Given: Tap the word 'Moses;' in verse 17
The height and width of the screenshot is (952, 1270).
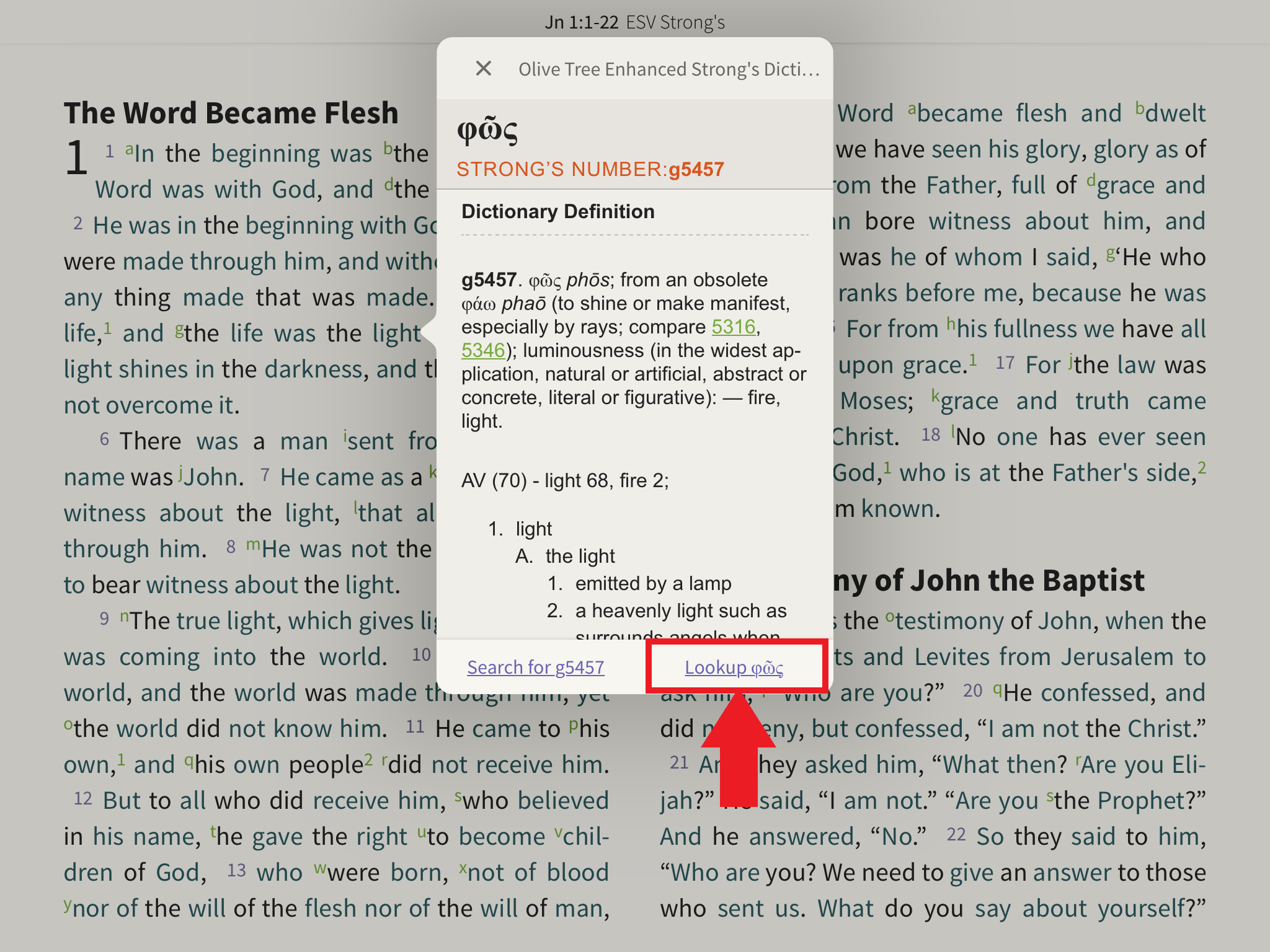Looking at the screenshot, I should tap(877, 401).
